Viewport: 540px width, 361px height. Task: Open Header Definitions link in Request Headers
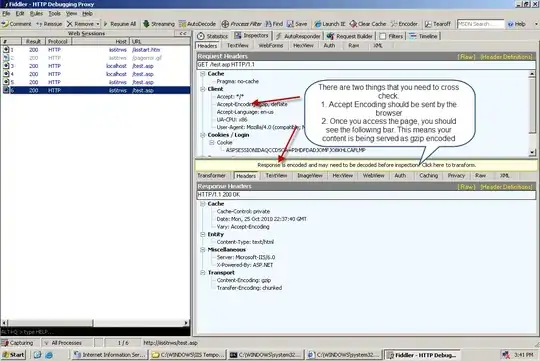pos(506,56)
